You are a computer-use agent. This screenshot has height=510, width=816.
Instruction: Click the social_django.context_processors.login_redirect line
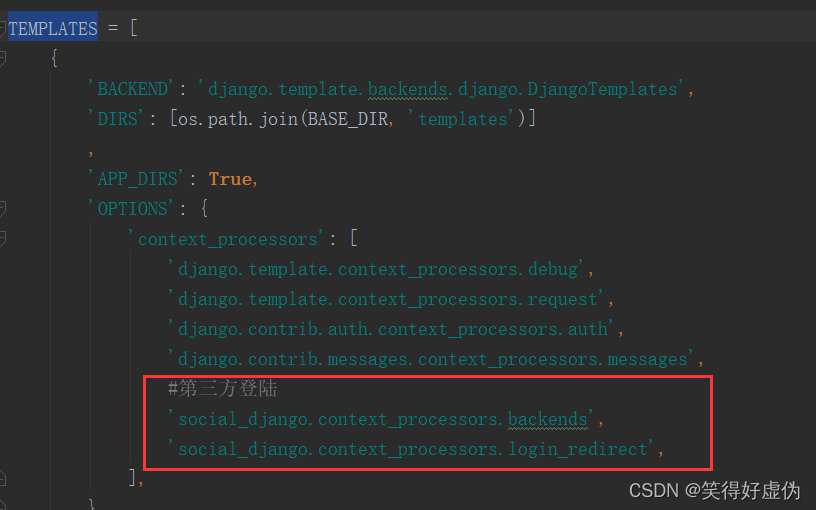[411, 449]
